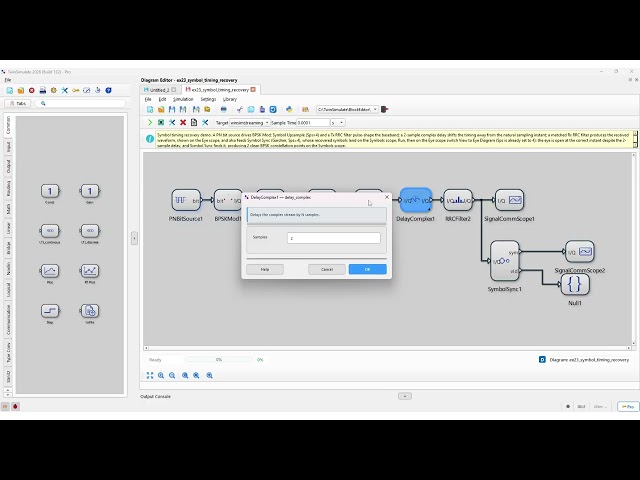This screenshot has width=640, height=480.
Task: Click the blue shield icon in the main toolbar
Action: [108, 90]
